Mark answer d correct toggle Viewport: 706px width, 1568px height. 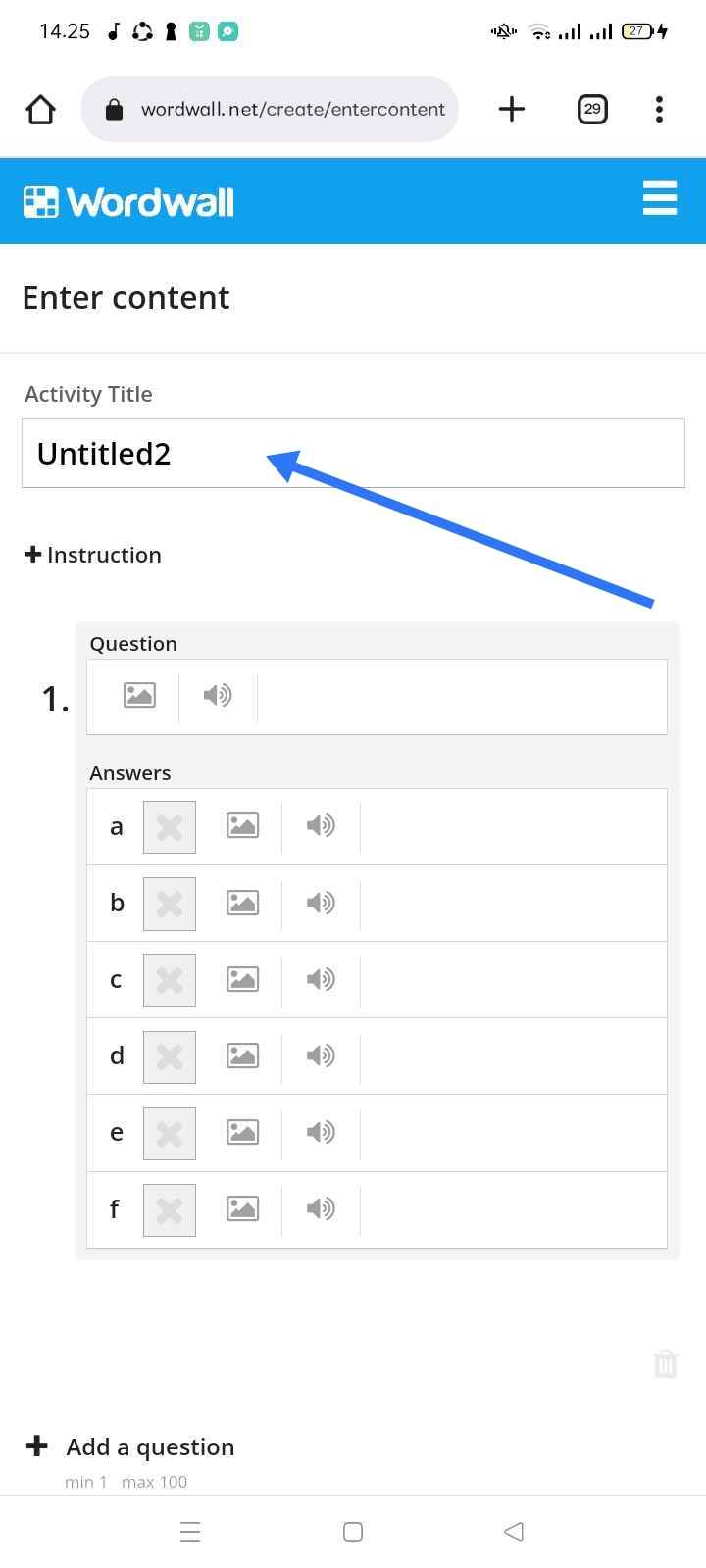coord(170,1056)
